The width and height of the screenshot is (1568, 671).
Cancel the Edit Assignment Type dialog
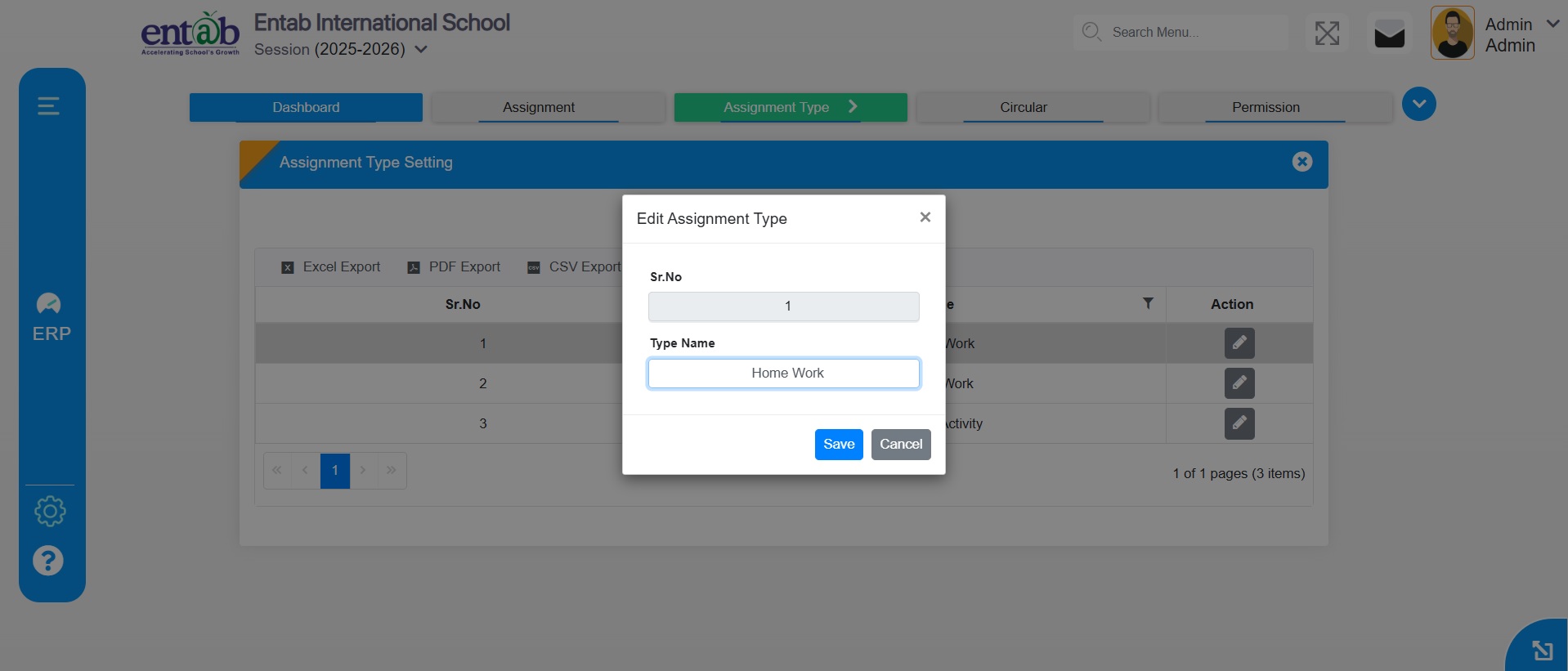pos(900,445)
